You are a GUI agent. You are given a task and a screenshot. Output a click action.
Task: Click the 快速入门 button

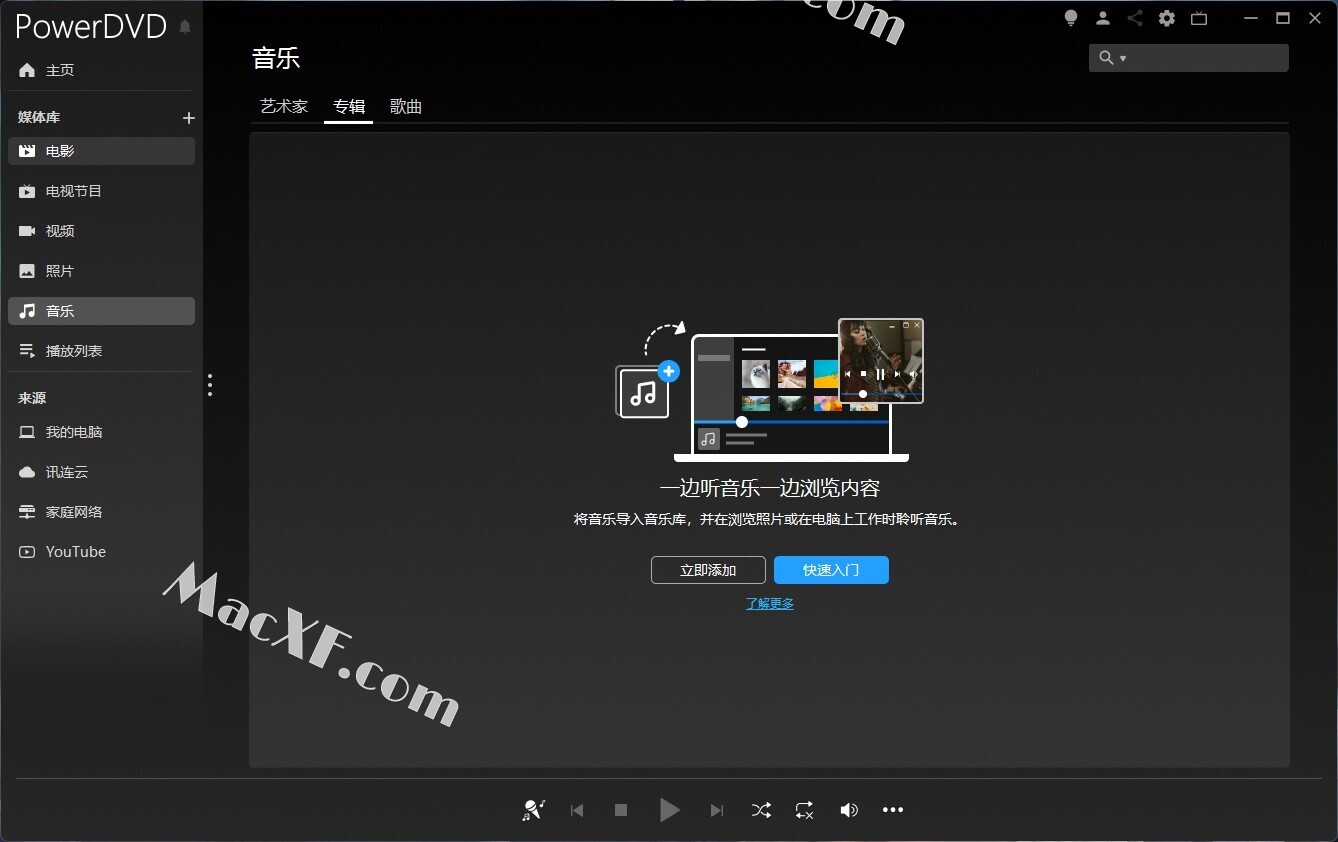pyautogui.click(x=831, y=570)
